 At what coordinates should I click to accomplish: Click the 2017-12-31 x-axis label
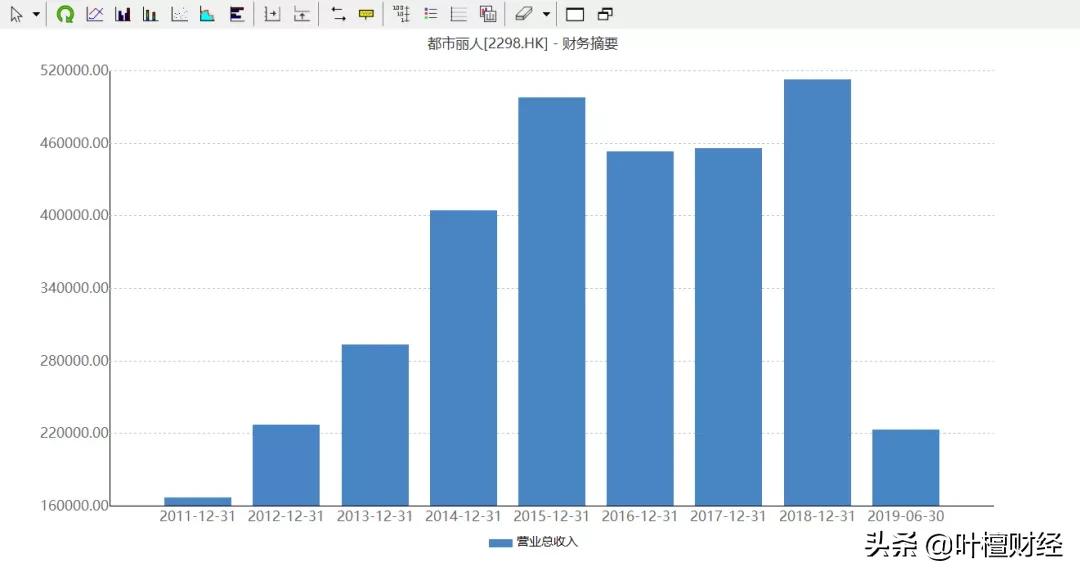[728, 516]
